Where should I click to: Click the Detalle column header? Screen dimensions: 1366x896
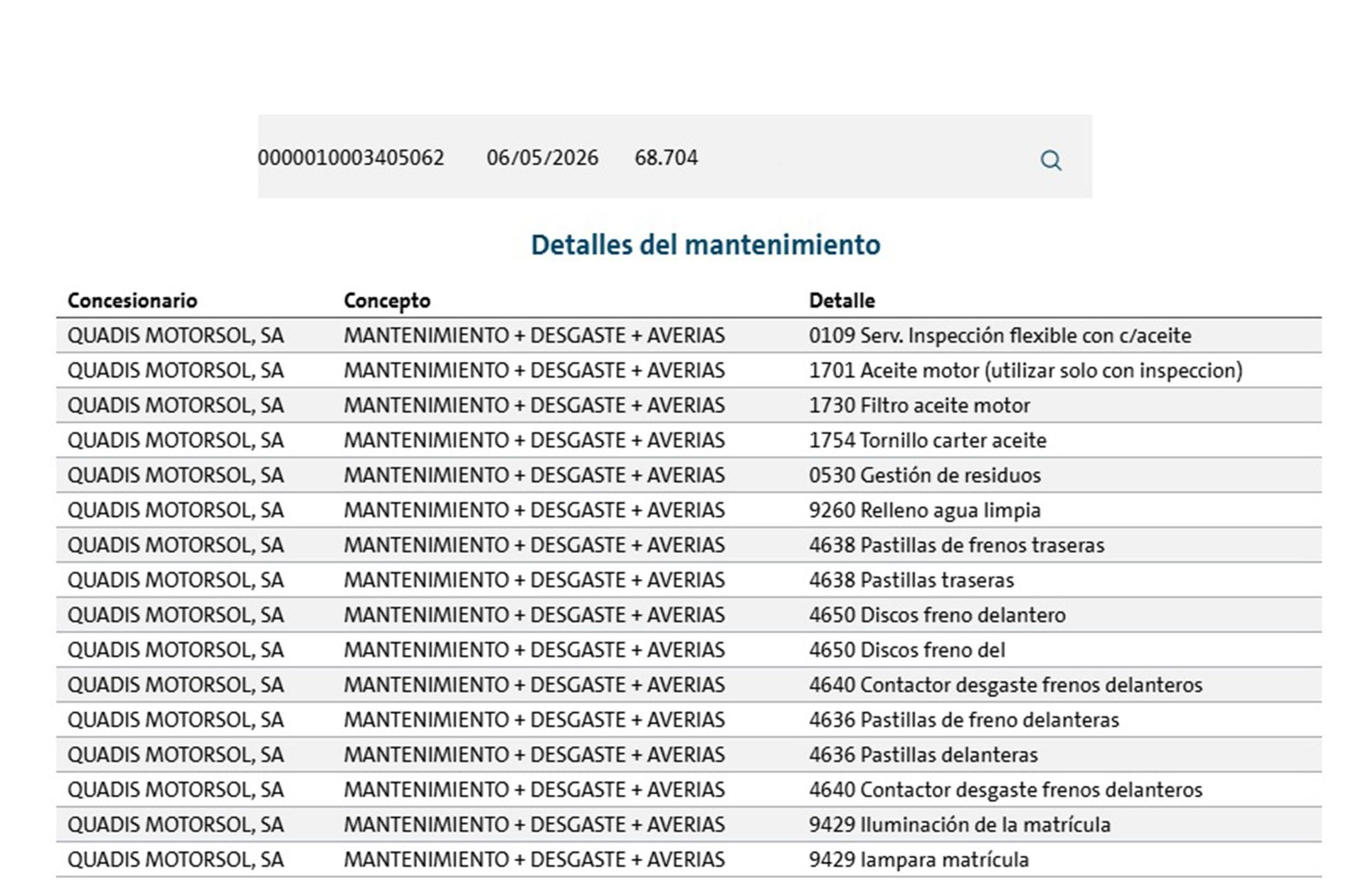[x=842, y=300]
